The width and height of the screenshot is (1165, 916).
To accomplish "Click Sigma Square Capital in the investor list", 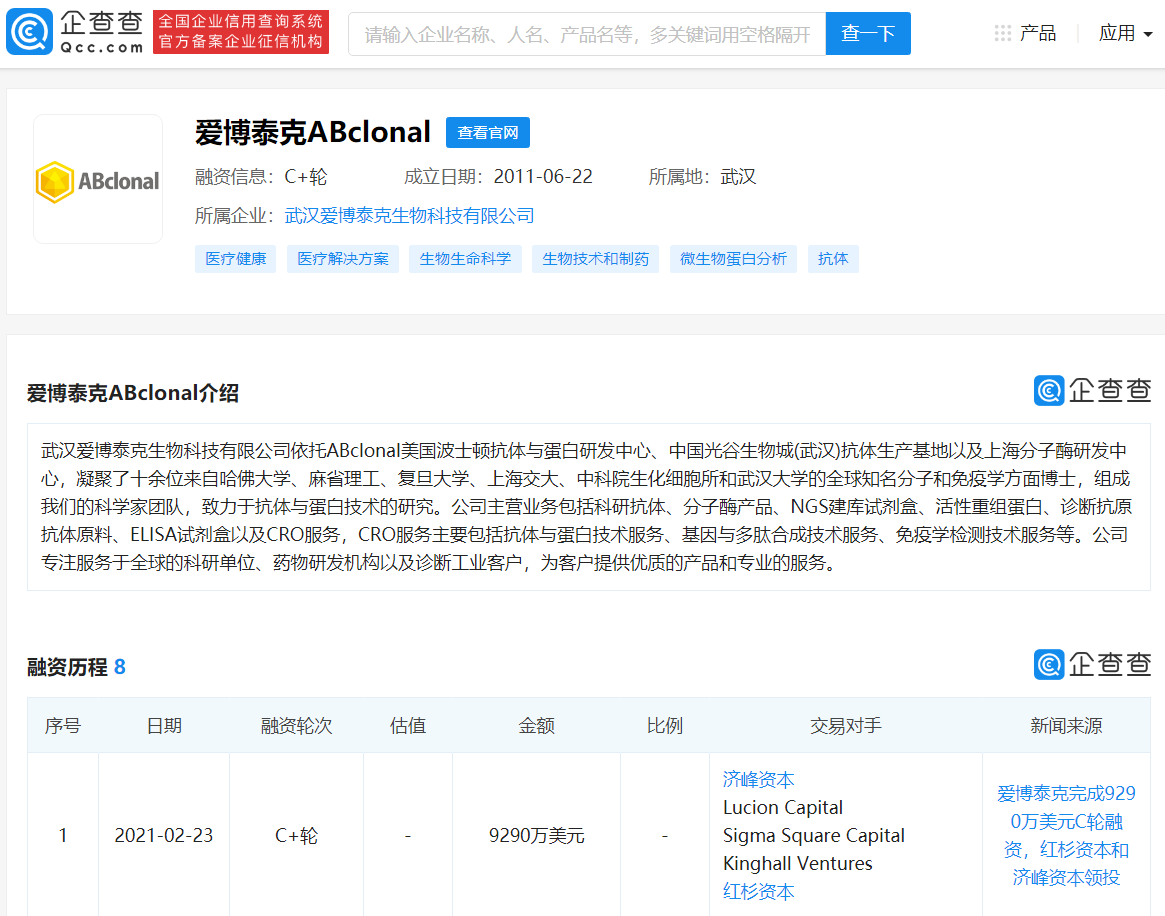I will [x=814, y=836].
